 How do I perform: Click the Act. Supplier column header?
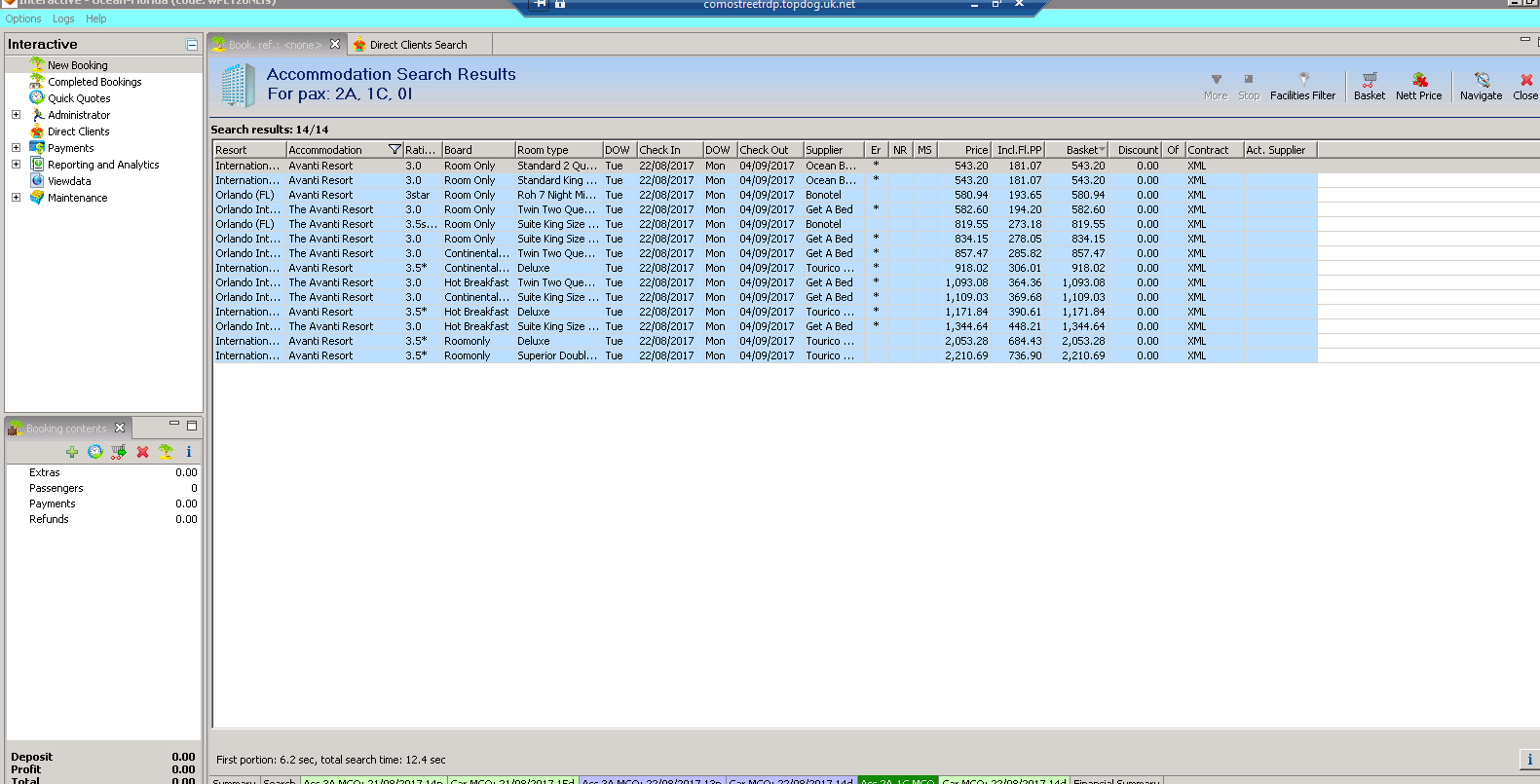pyautogui.click(x=1280, y=150)
